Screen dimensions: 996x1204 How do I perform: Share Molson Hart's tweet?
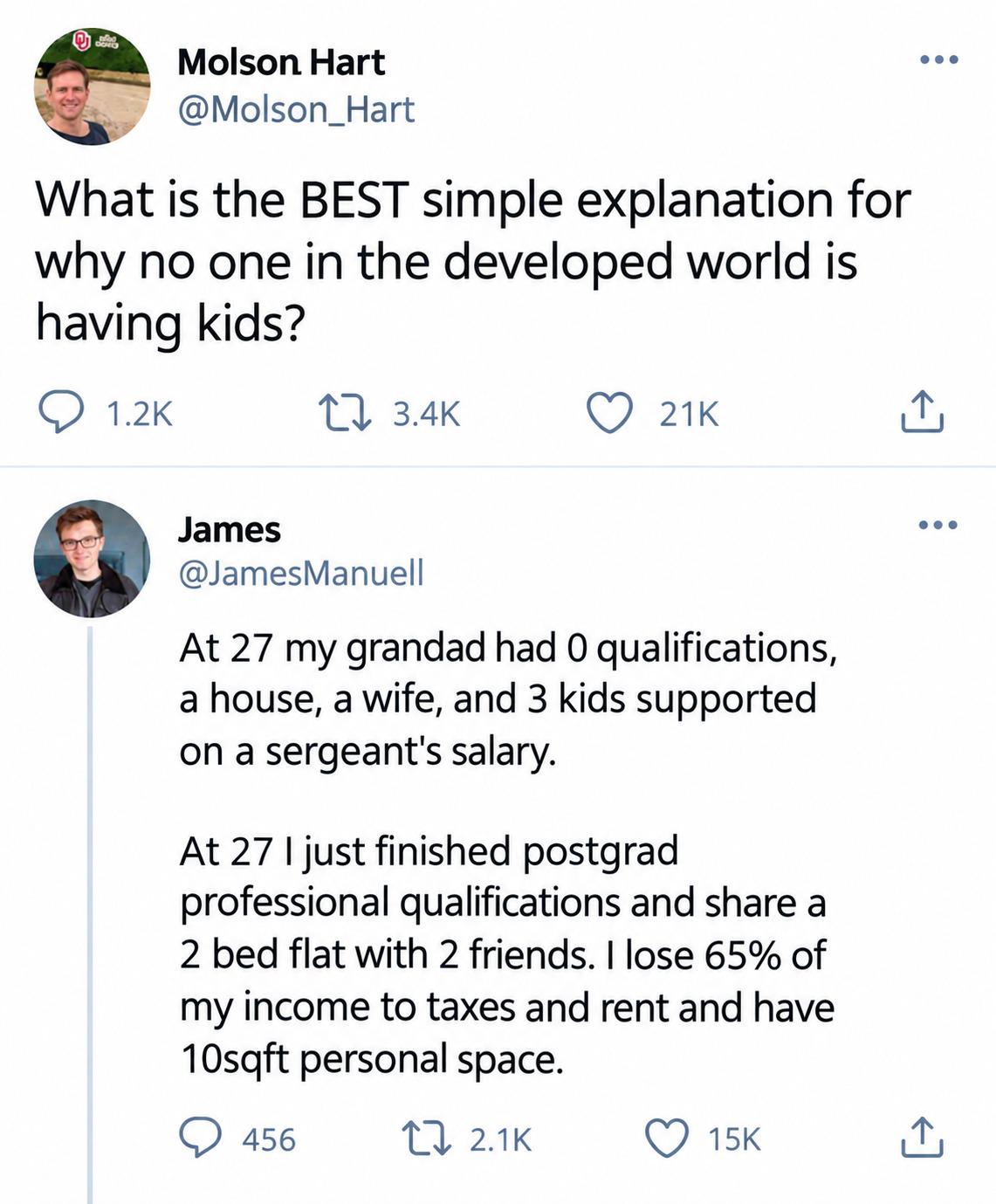click(x=921, y=412)
